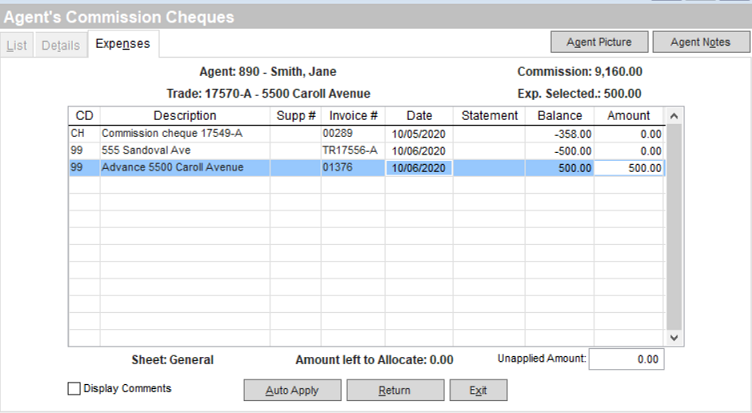
Task: Click the Balance column header
Action: pos(559,116)
